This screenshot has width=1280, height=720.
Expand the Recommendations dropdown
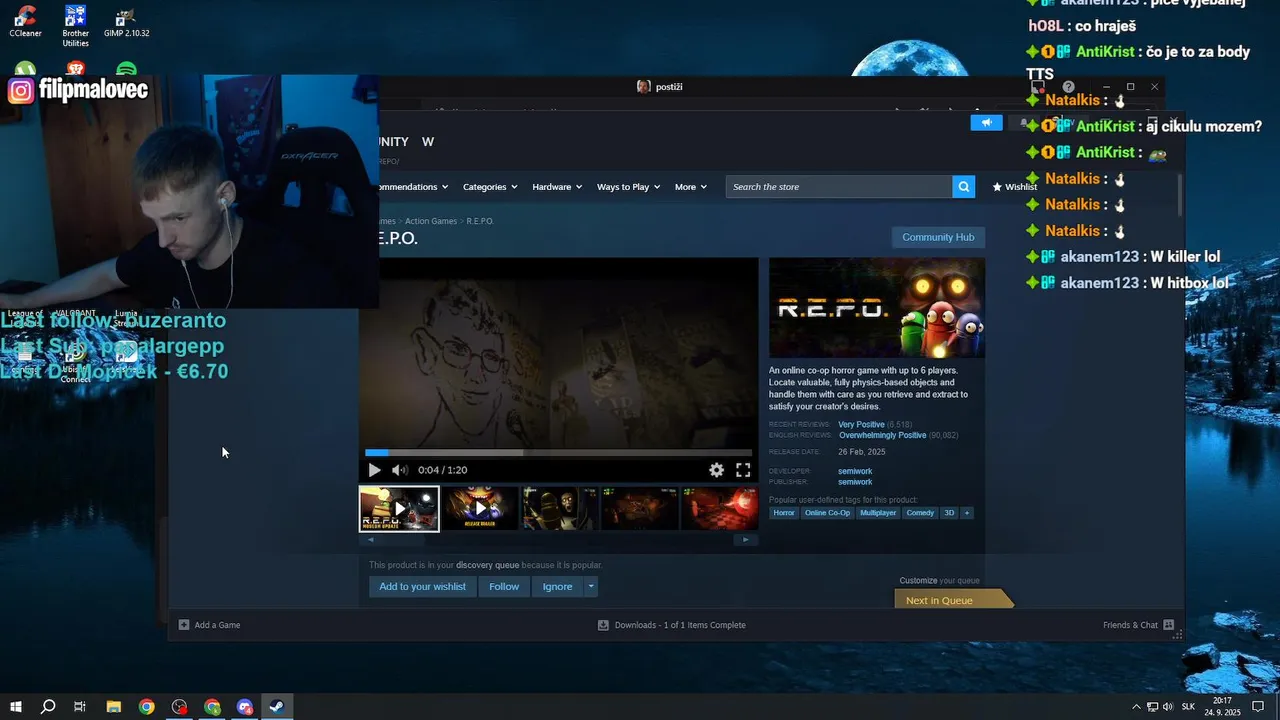point(413,187)
